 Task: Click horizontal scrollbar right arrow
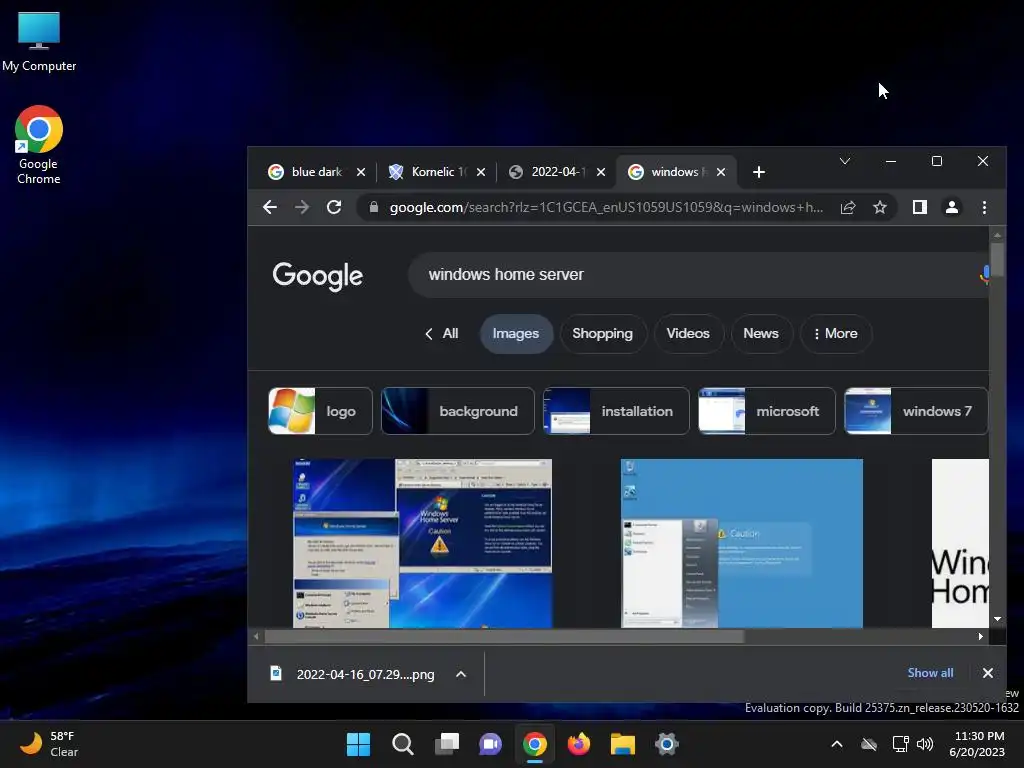click(x=980, y=637)
